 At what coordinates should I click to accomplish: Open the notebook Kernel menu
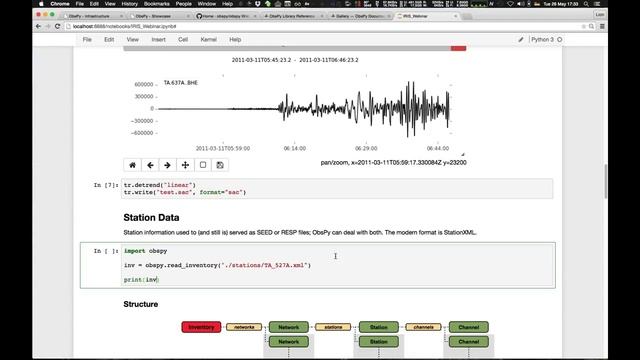209,40
